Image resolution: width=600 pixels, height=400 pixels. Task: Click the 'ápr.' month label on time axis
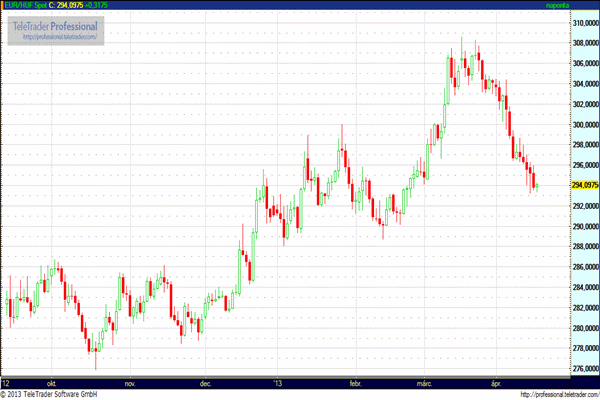click(494, 383)
